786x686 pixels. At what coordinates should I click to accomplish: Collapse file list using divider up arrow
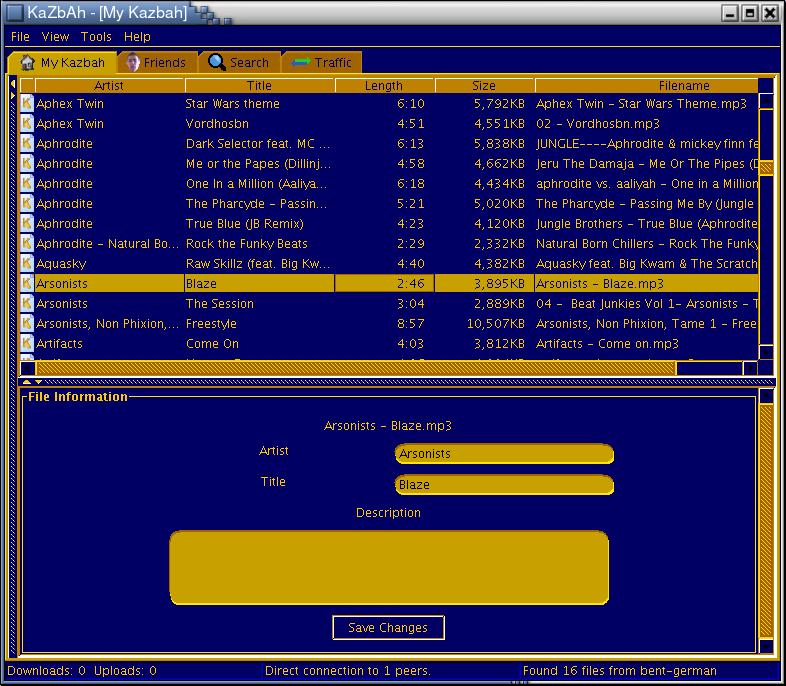pos(27,382)
